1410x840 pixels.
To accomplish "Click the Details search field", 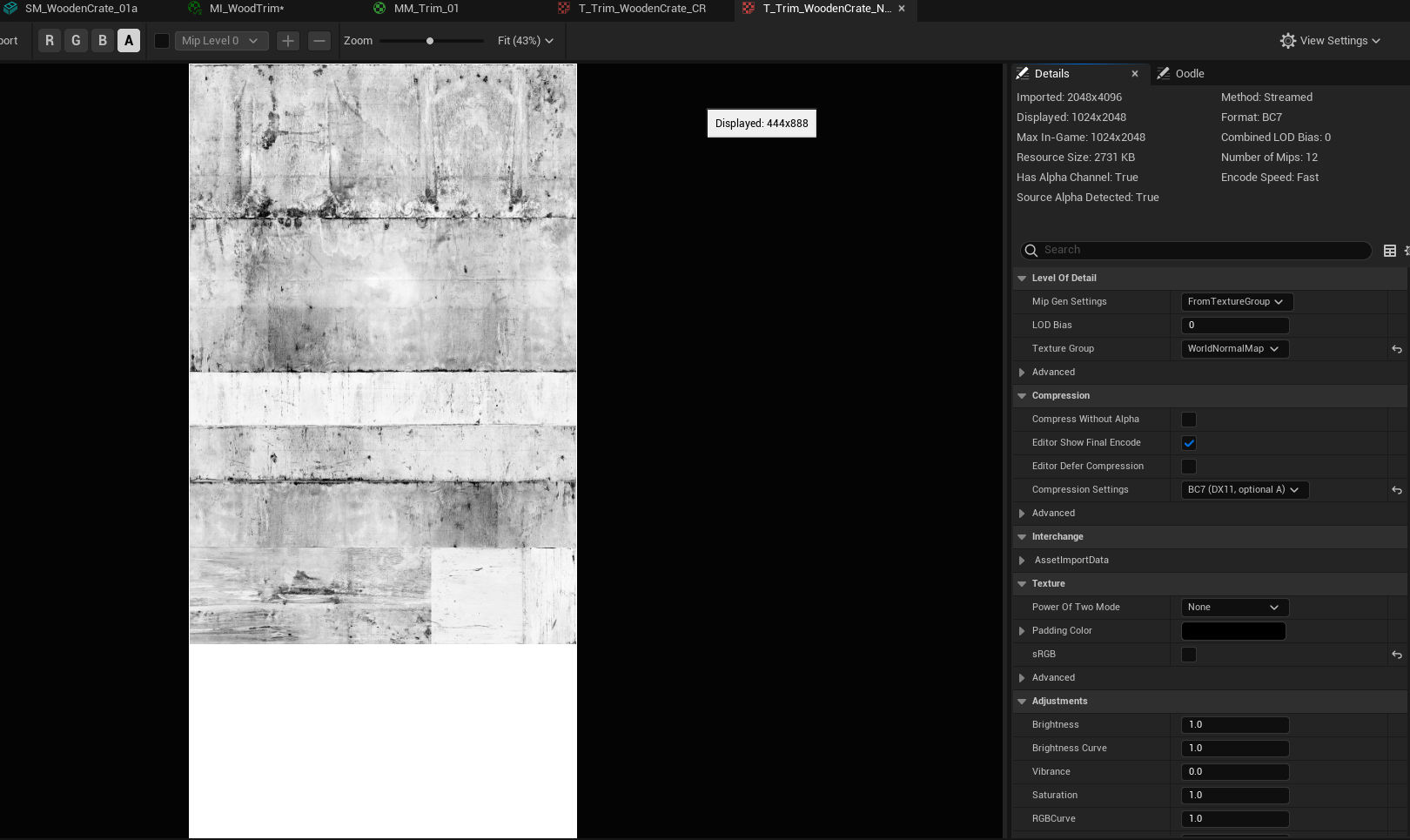I will pos(1201,251).
